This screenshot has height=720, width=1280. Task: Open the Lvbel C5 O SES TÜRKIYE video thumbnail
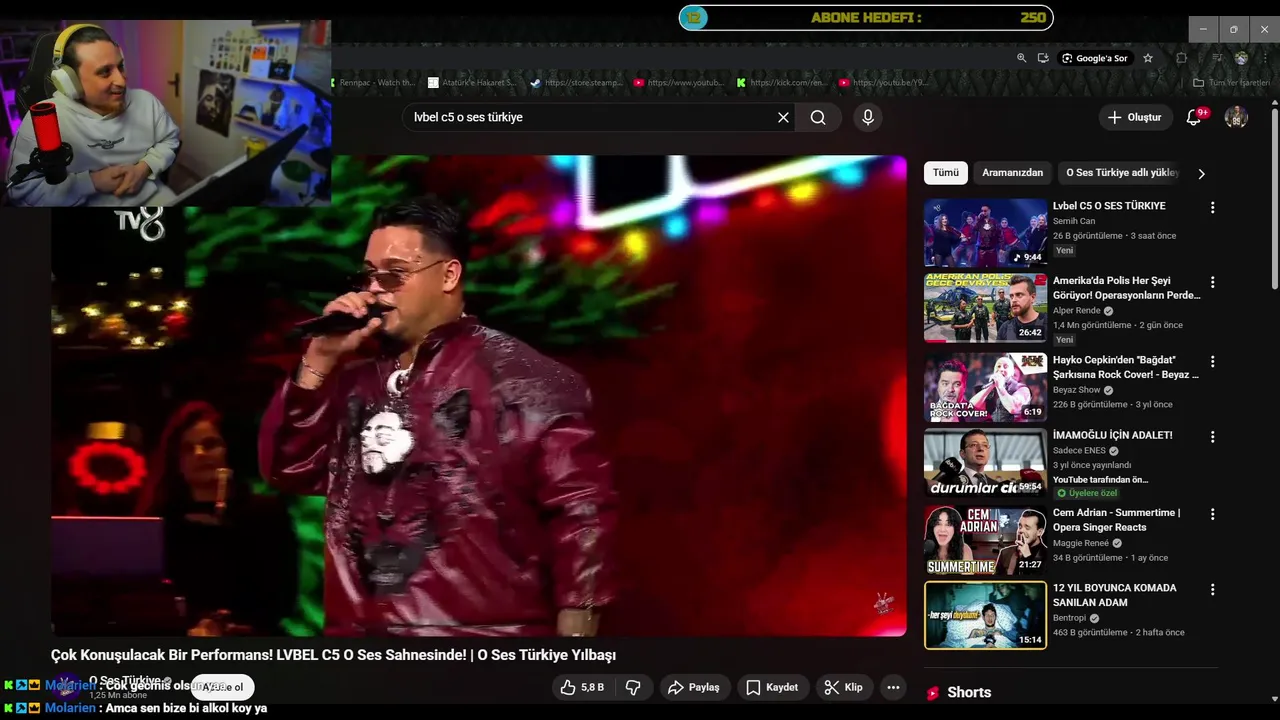pyautogui.click(x=985, y=233)
